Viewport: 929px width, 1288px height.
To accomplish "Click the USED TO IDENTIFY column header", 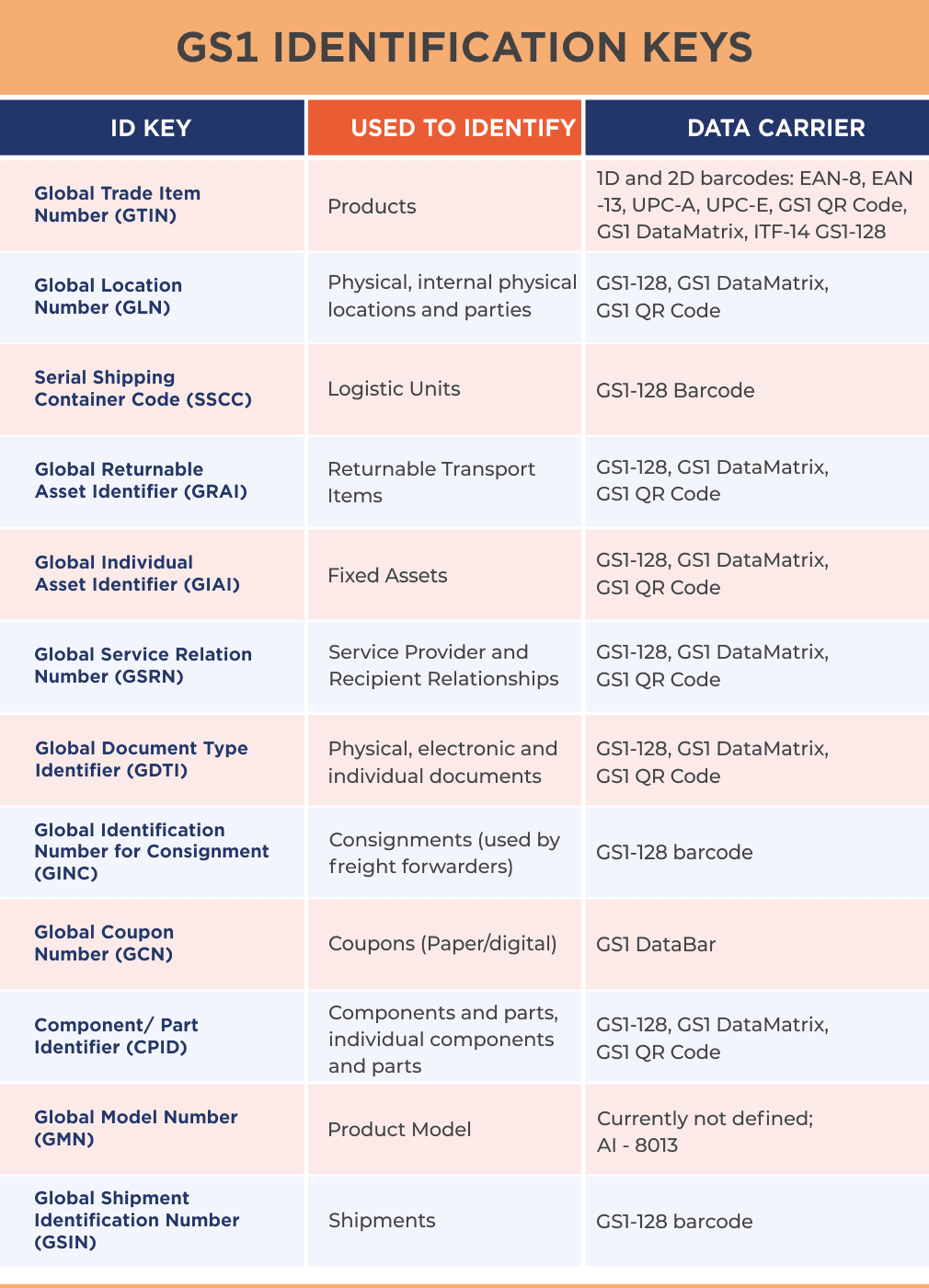I will pos(463,128).
